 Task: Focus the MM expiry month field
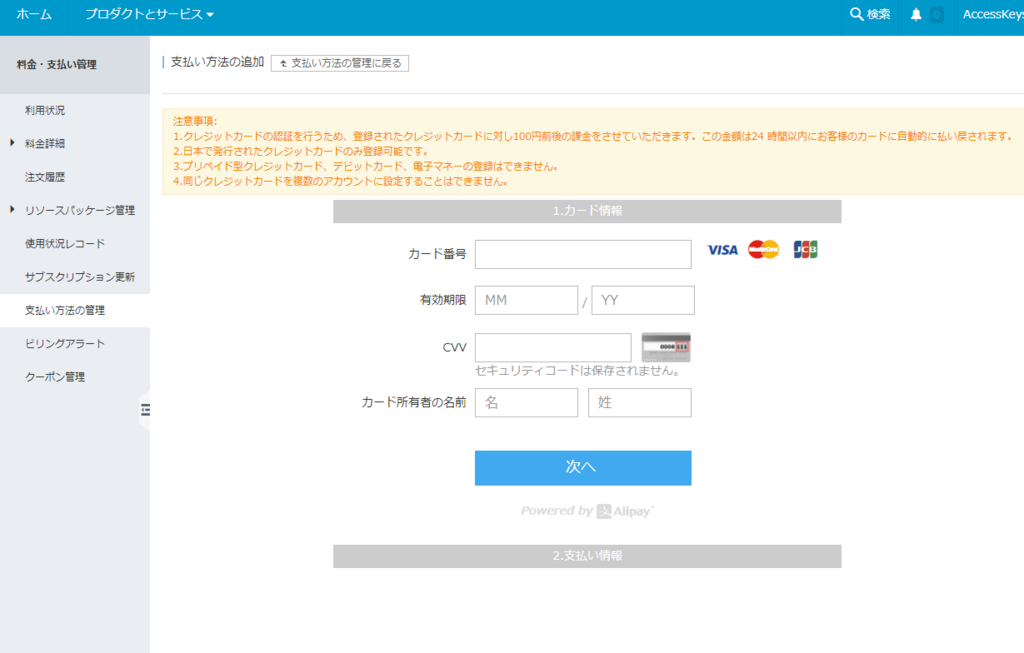(526, 300)
